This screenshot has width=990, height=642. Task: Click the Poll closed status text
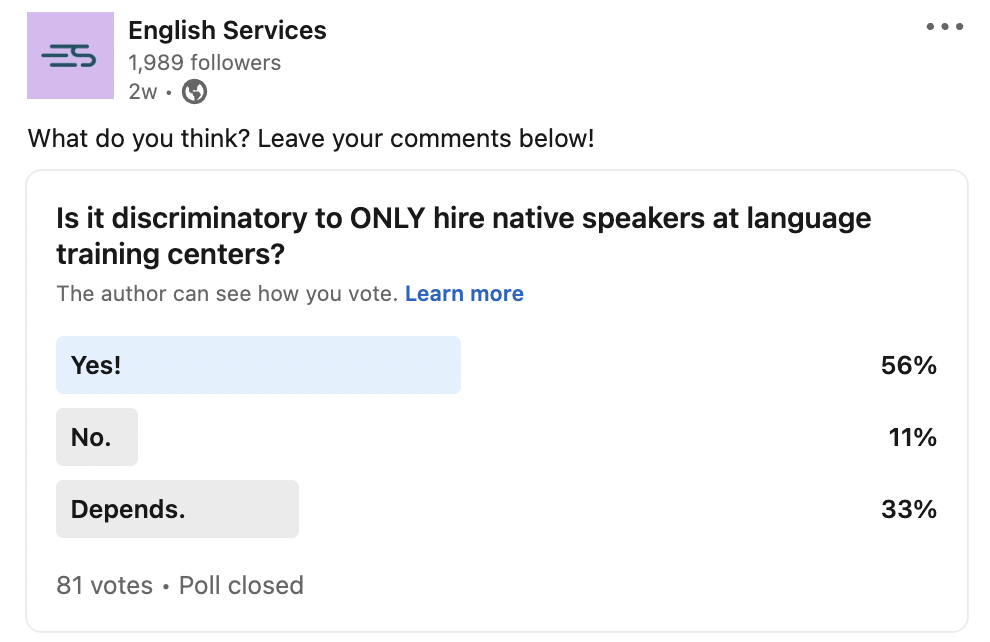pos(241,585)
